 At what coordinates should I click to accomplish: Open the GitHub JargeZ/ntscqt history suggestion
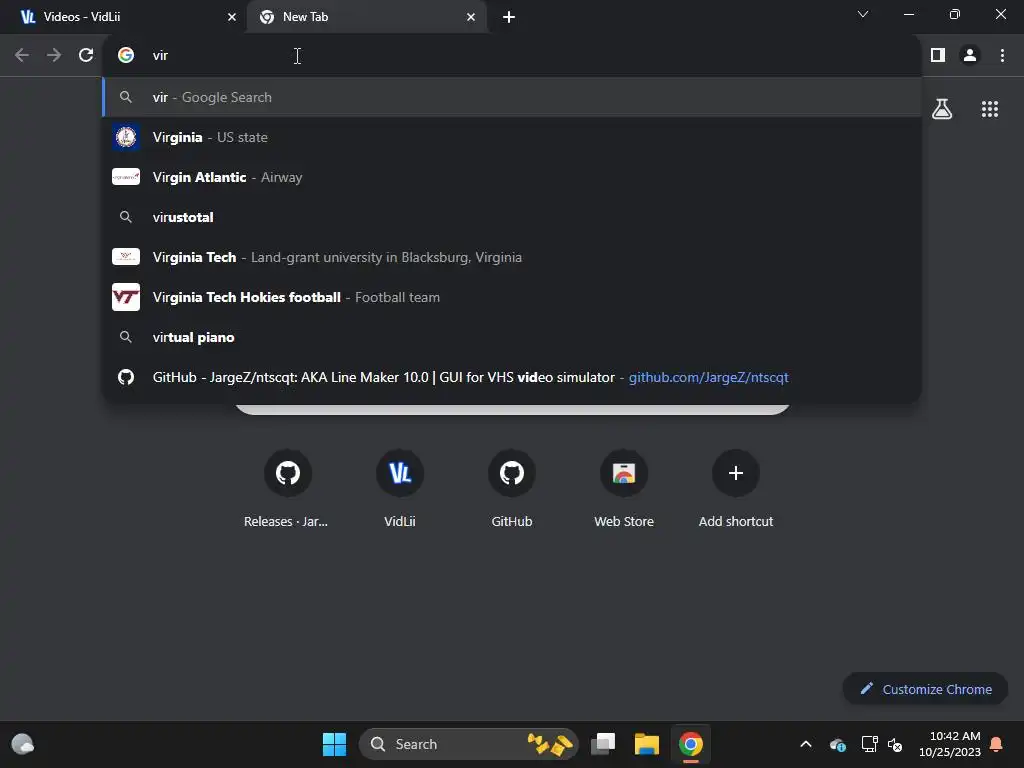tap(512, 377)
